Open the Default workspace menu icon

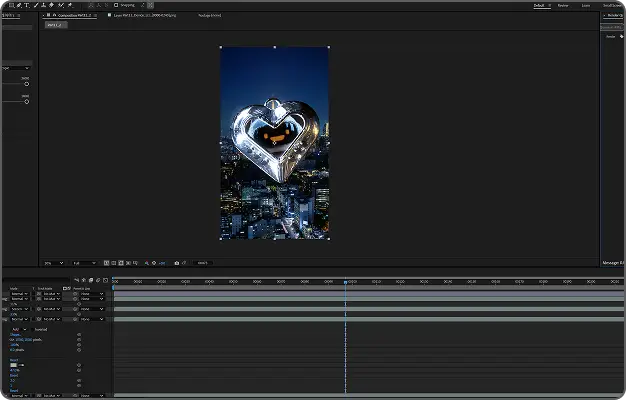(549, 5)
